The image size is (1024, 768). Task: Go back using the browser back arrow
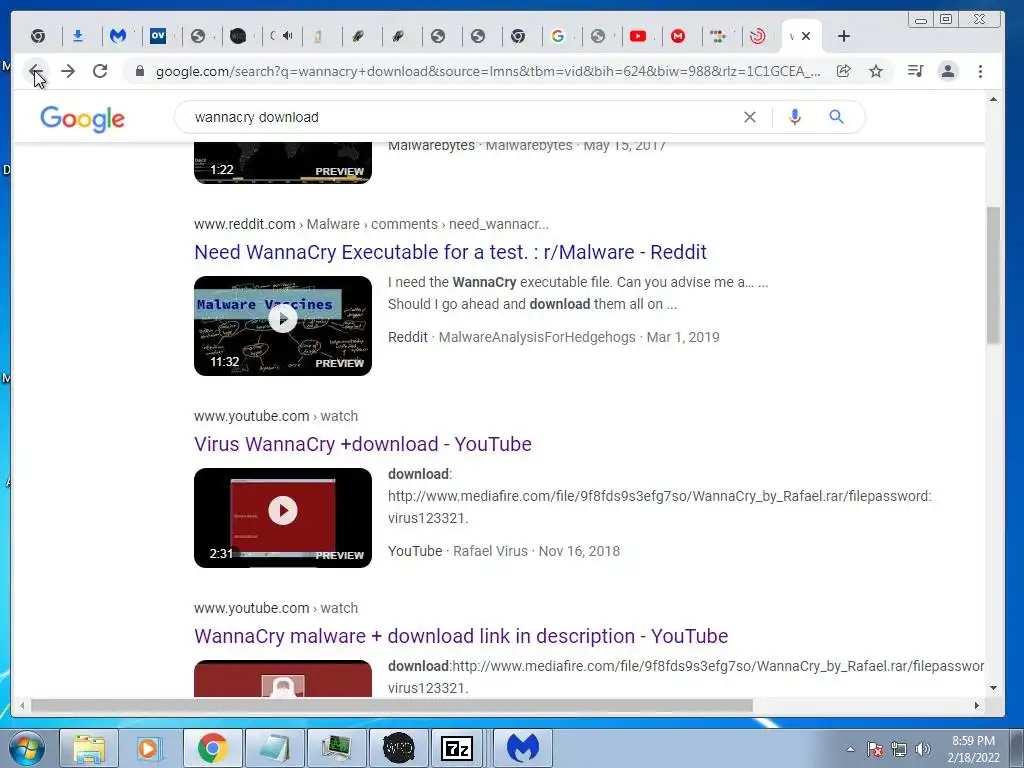click(x=36, y=71)
